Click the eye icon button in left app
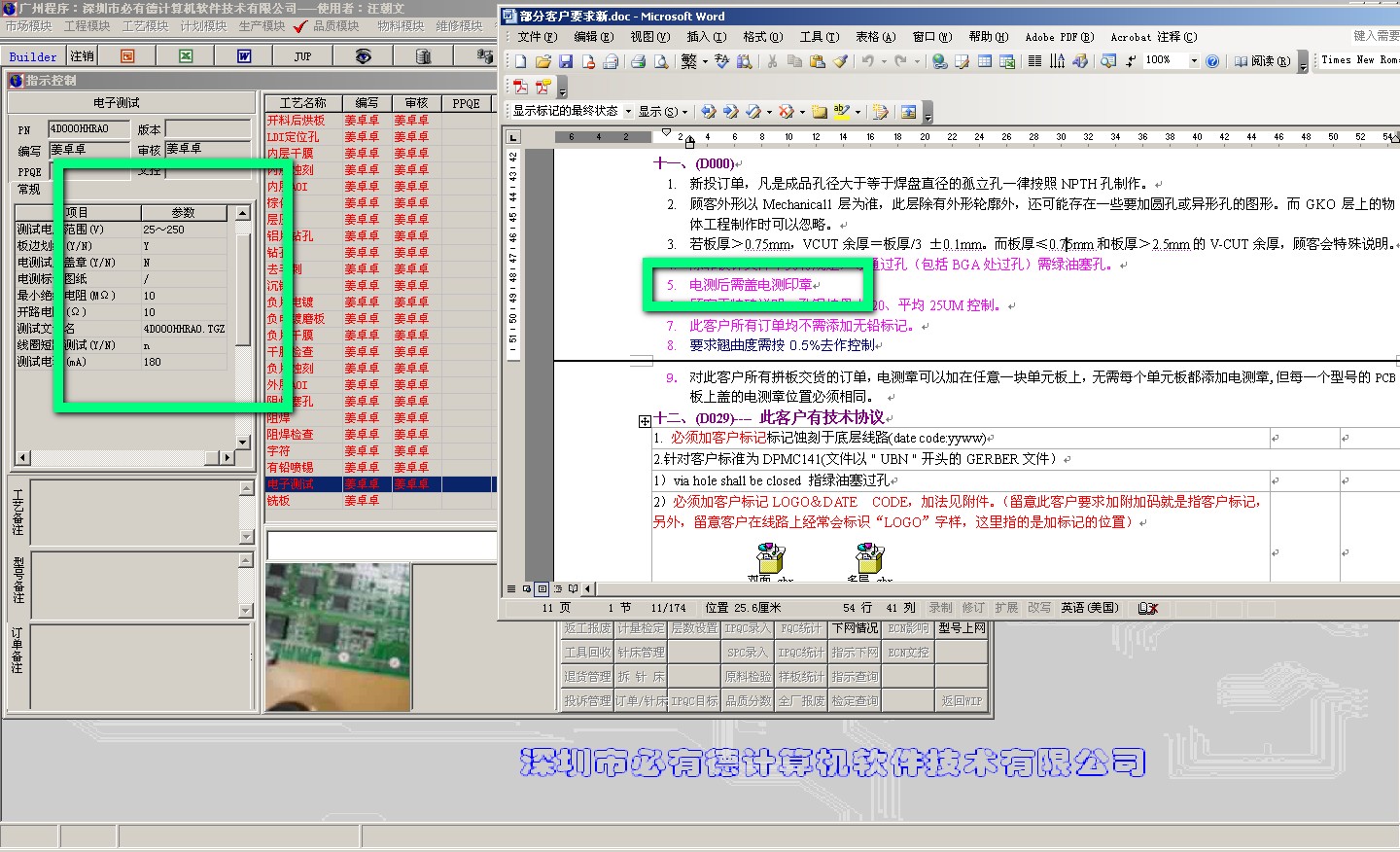This screenshot has width=1400, height=852. [x=363, y=56]
